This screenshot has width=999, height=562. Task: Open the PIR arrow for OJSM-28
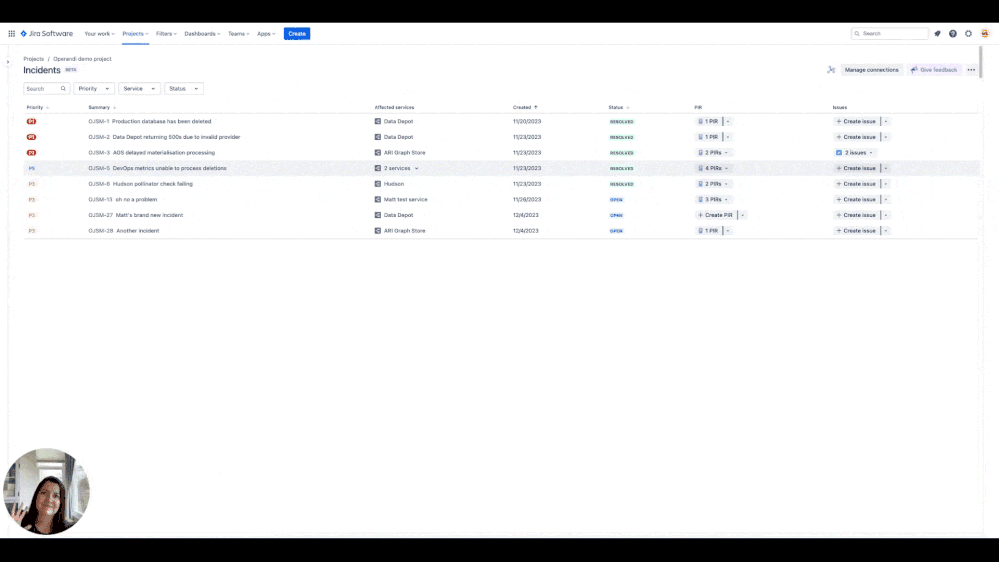pos(728,231)
